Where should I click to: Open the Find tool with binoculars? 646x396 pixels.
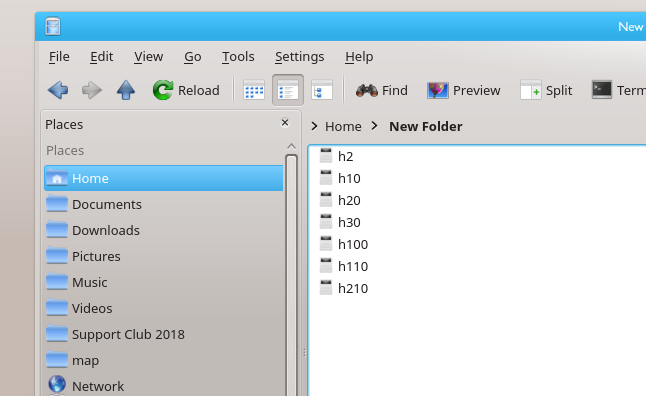pyautogui.click(x=382, y=90)
